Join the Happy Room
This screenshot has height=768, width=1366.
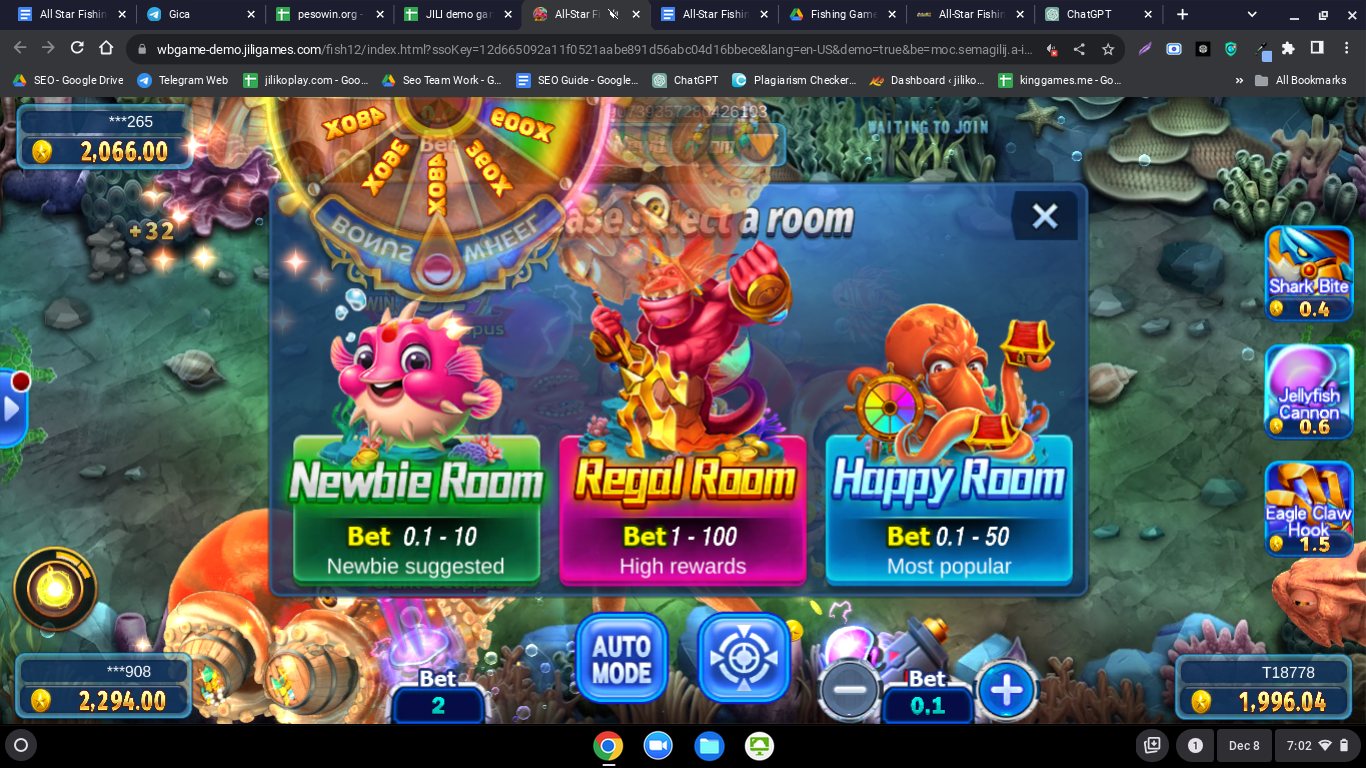(949, 510)
